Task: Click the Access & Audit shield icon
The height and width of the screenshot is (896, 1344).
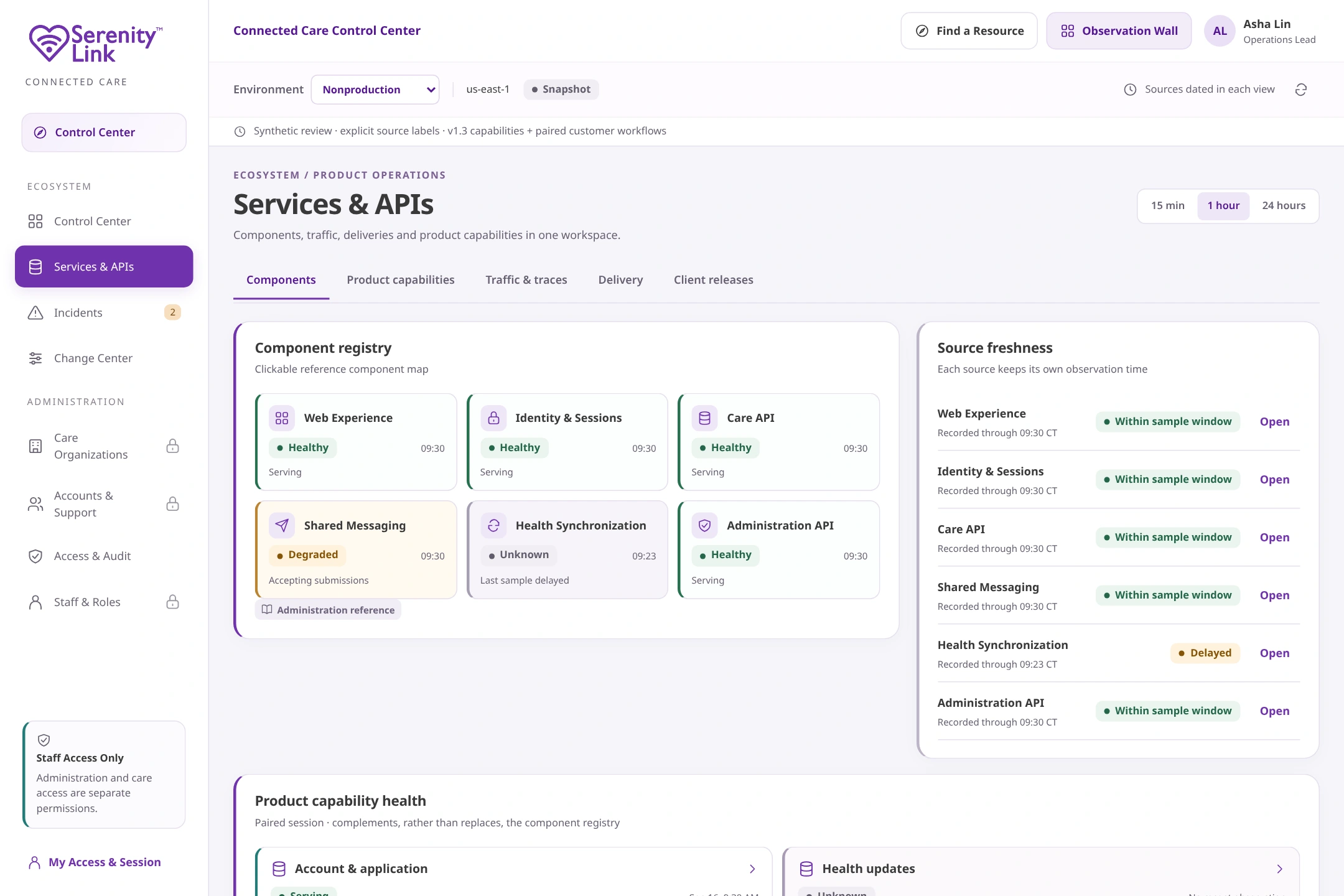Action: pos(35,556)
